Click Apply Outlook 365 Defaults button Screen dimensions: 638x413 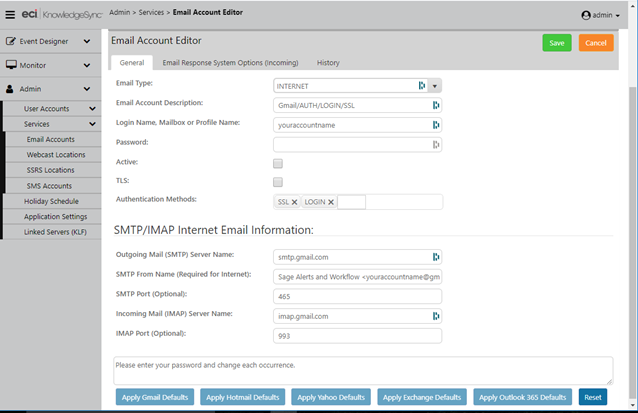pos(522,397)
